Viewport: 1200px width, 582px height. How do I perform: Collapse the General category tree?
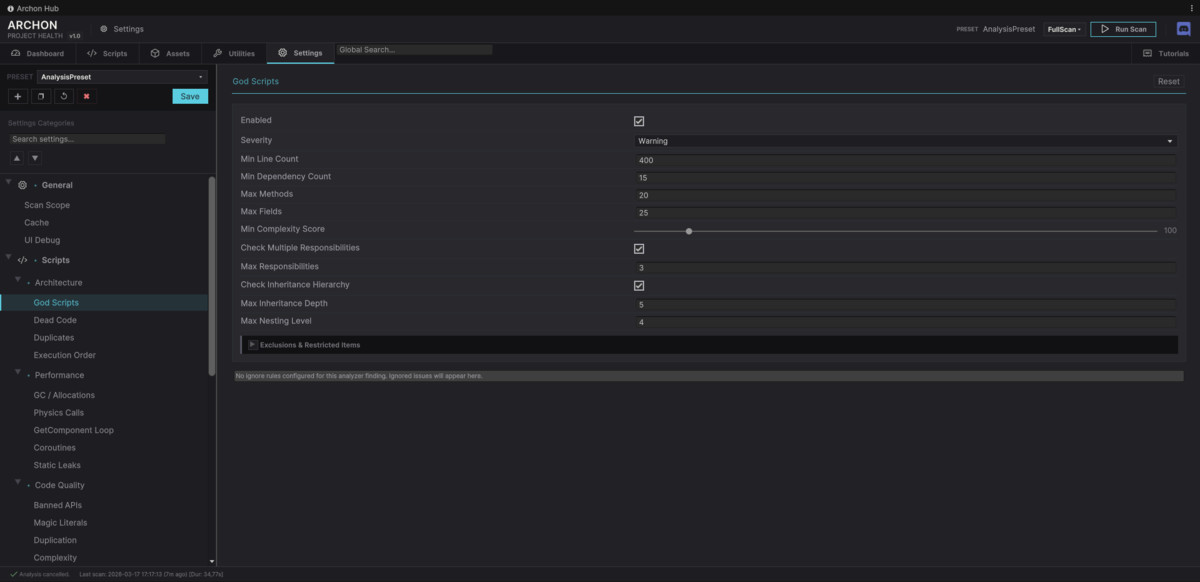coord(9,183)
